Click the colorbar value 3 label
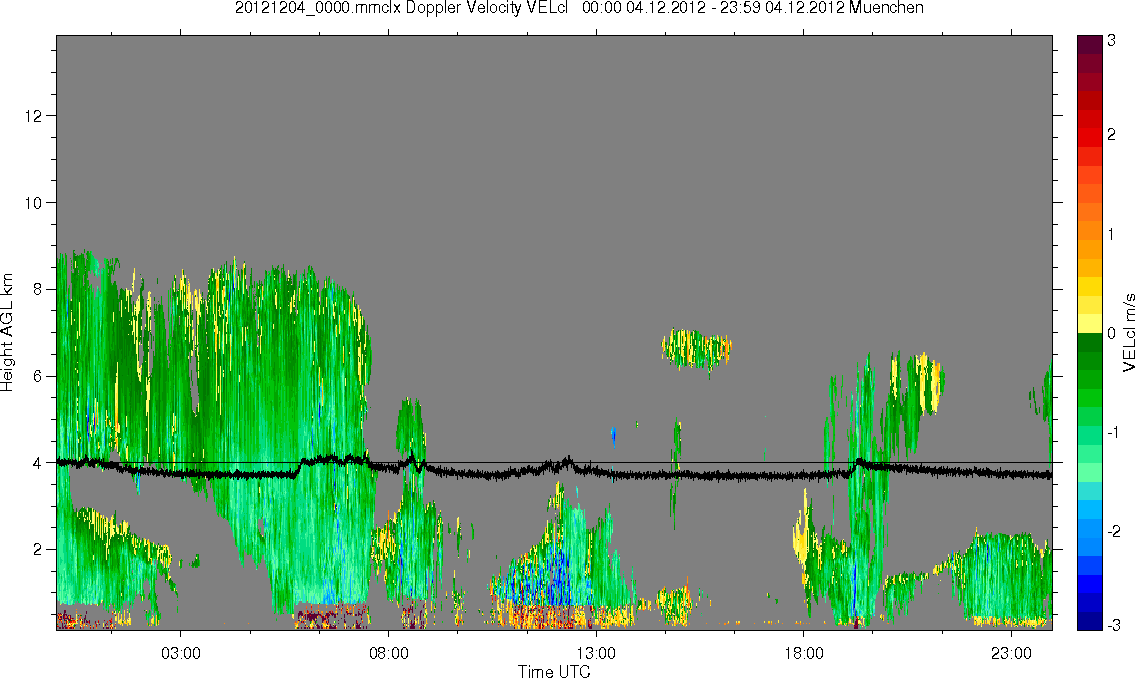The height and width of the screenshot is (678, 1135). [x=1112, y=41]
